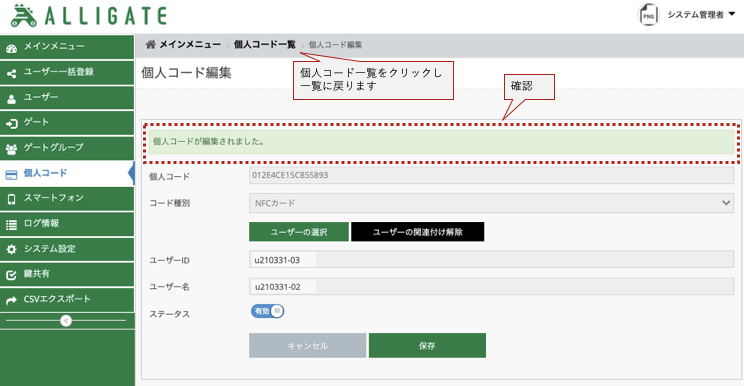Screen dimensions: 744x386
Task: Click the list icon for ログ情報
Action: pos(11,224)
